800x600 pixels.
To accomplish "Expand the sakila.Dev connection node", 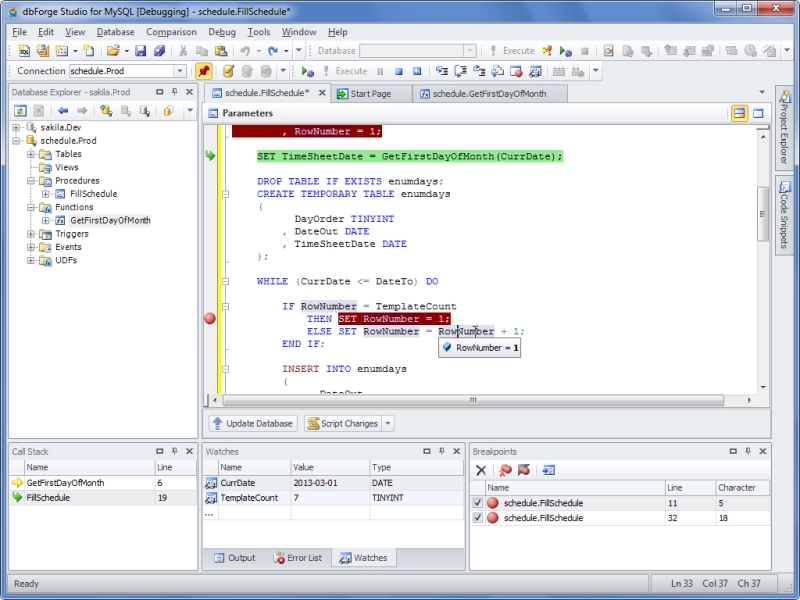I will [16, 127].
